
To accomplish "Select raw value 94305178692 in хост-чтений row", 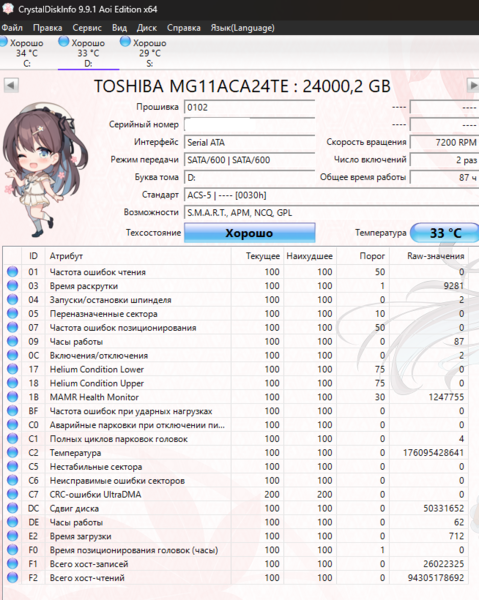I will pos(436,578).
